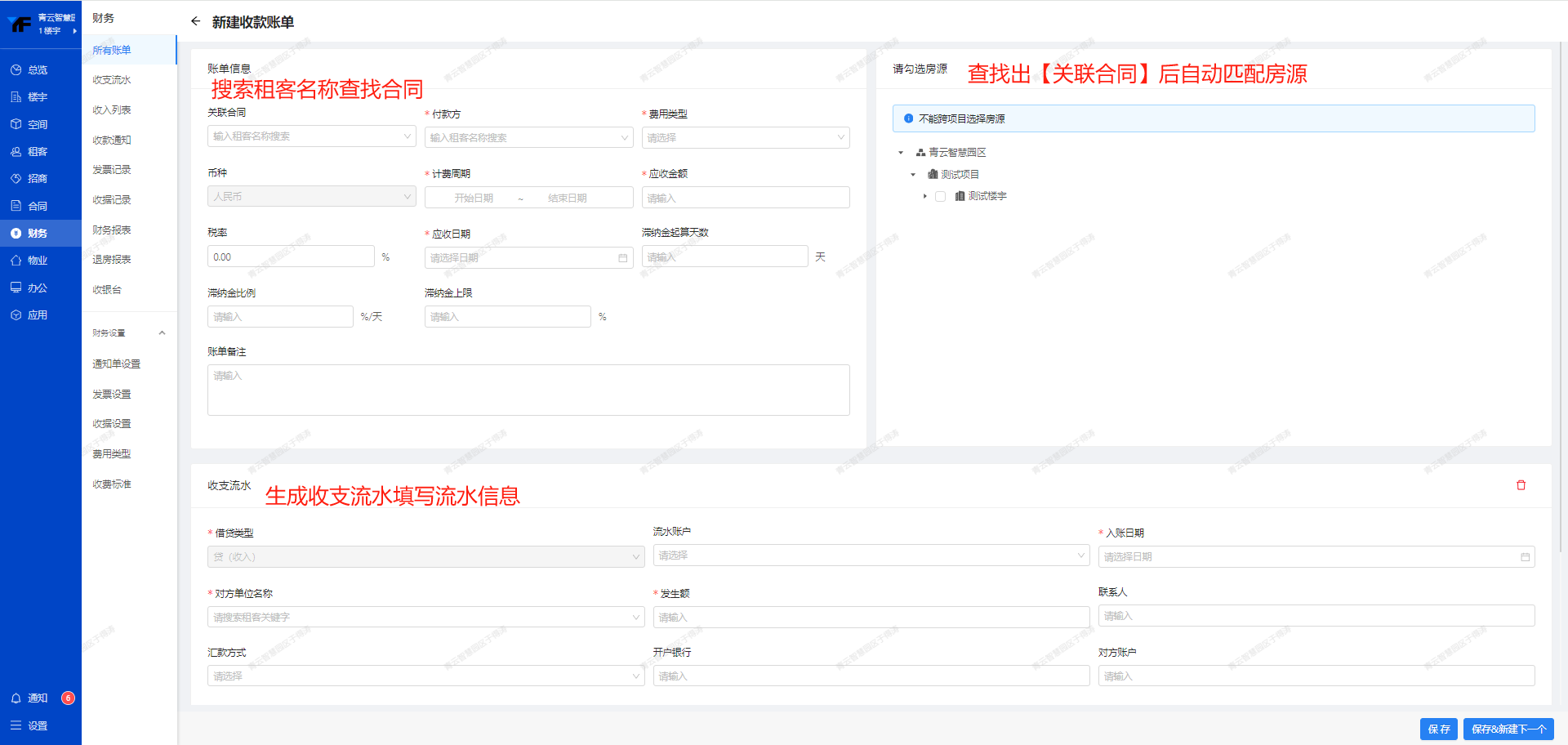
Task: Check the 测试楼宇 checkbox in room tree
Action: coord(940,196)
